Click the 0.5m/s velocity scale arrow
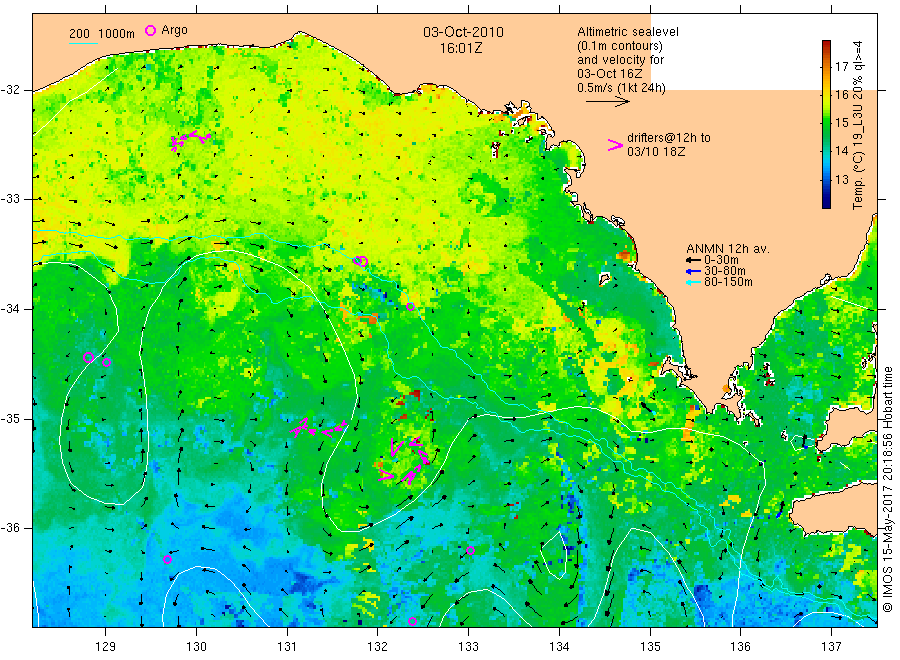This screenshot has width=900, height=660. [x=607, y=102]
